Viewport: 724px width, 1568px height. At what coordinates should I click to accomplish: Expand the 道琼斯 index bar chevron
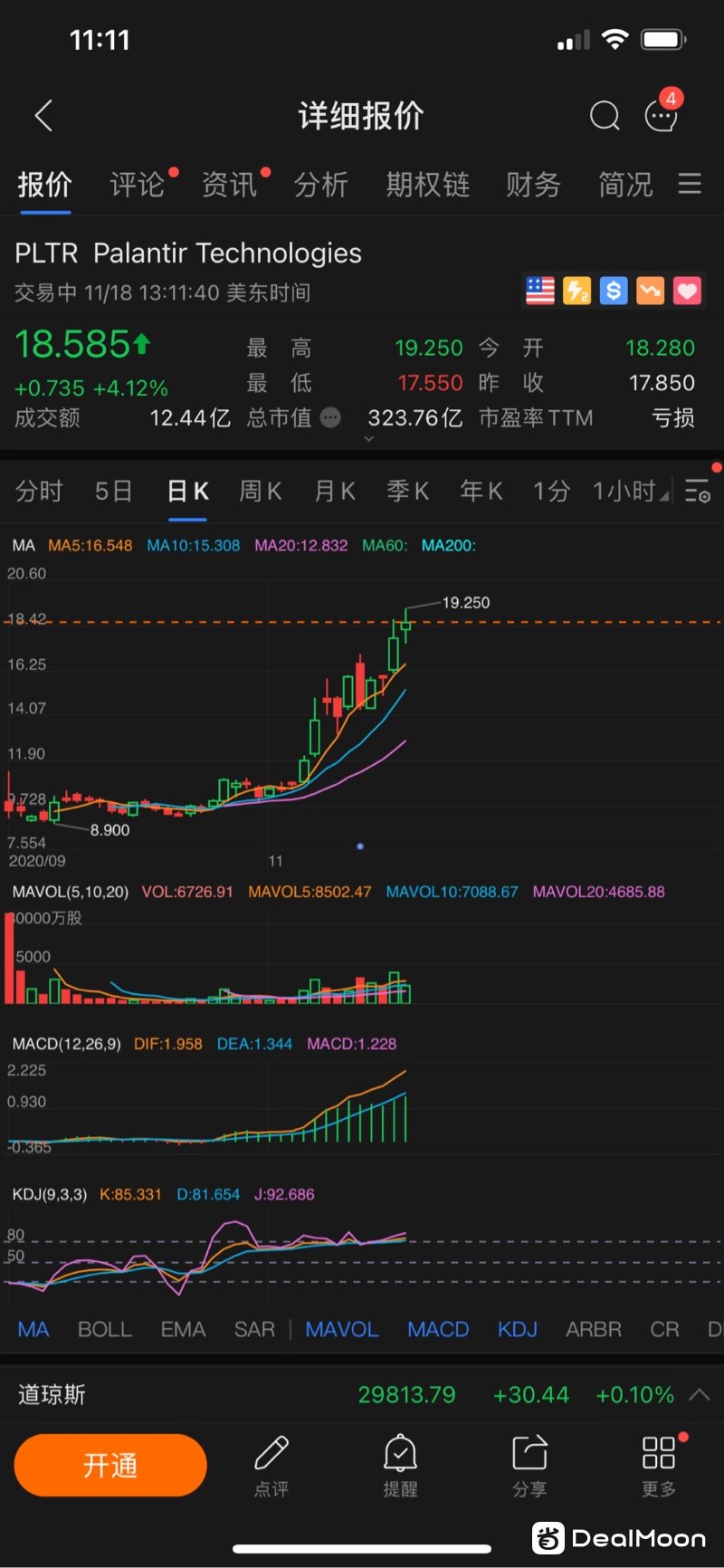tap(700, 1394)
